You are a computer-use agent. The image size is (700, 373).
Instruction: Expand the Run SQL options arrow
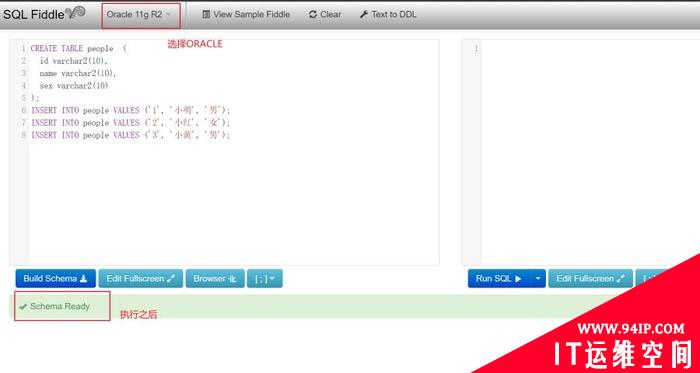[538, 278]
